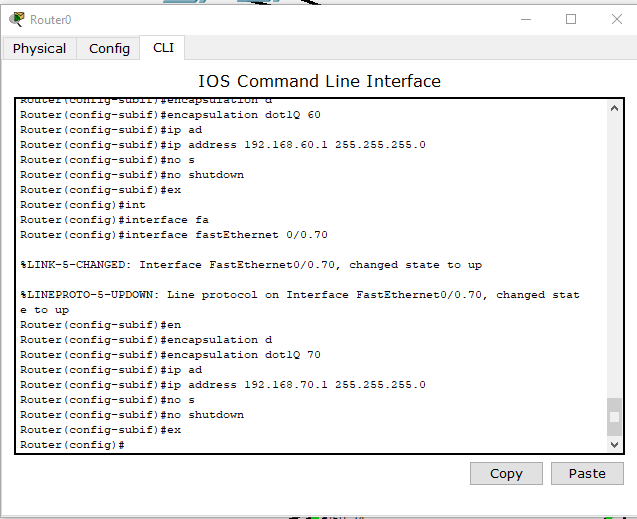Click the IOS Command Line Interface heading
Viewport: 637px width, 519px height.
pyautogui.click(x=319, y=81)
